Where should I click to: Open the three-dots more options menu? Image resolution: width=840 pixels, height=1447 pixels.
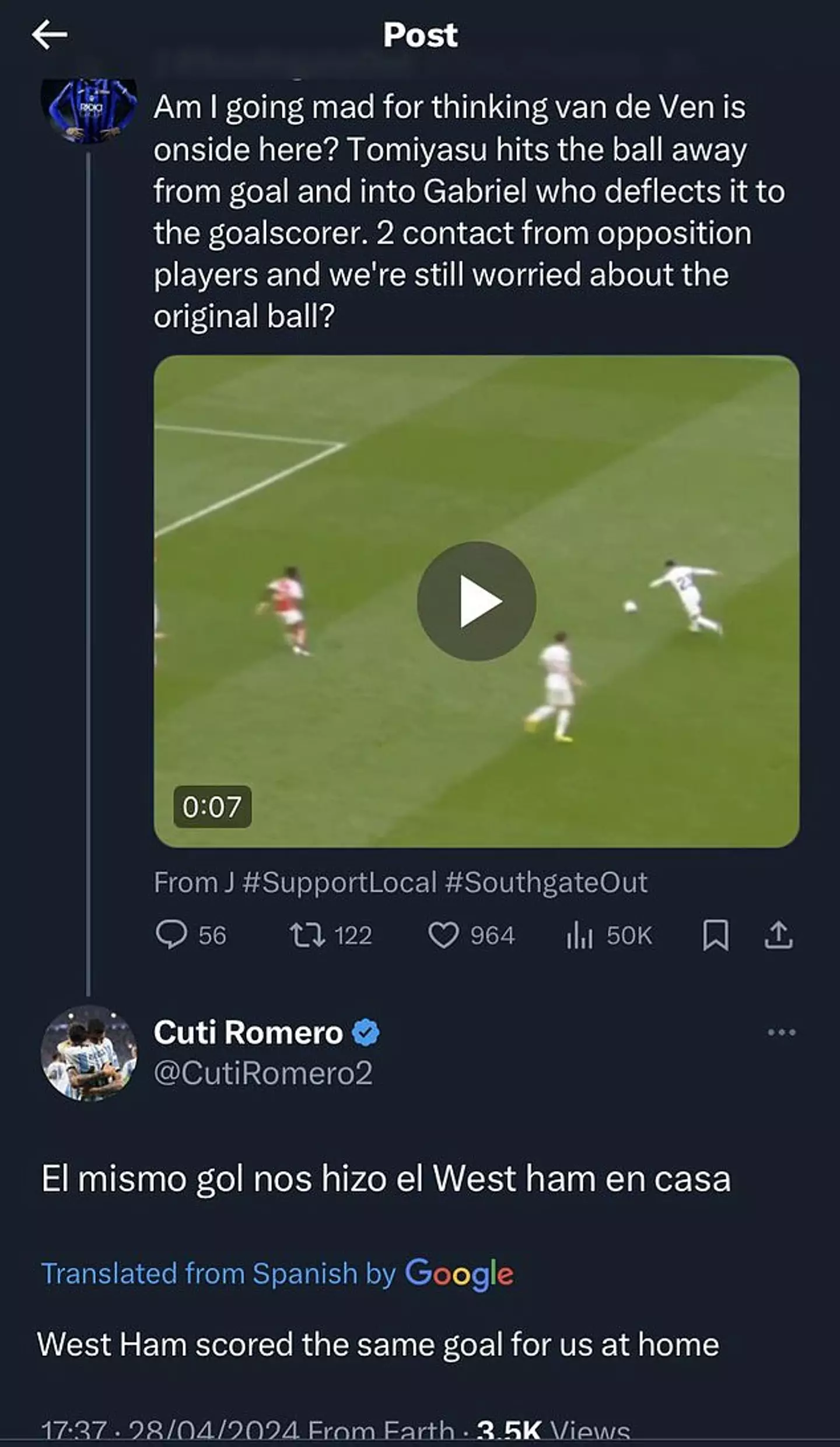pyautogui.click(x=781, y=1032)
